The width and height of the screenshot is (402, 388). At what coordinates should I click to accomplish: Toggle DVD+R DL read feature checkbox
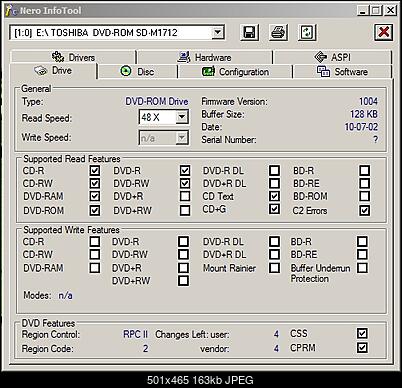coord(274,183)
